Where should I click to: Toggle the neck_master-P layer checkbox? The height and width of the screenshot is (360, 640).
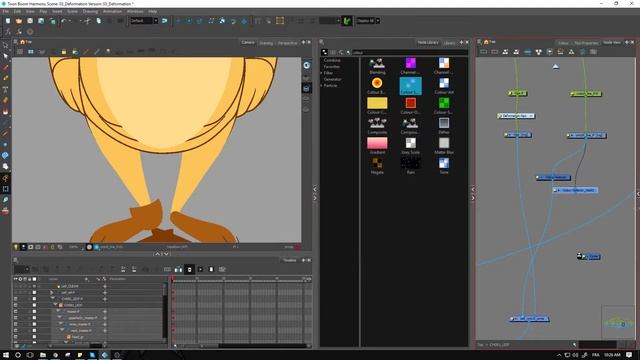[x=16, y=331]
